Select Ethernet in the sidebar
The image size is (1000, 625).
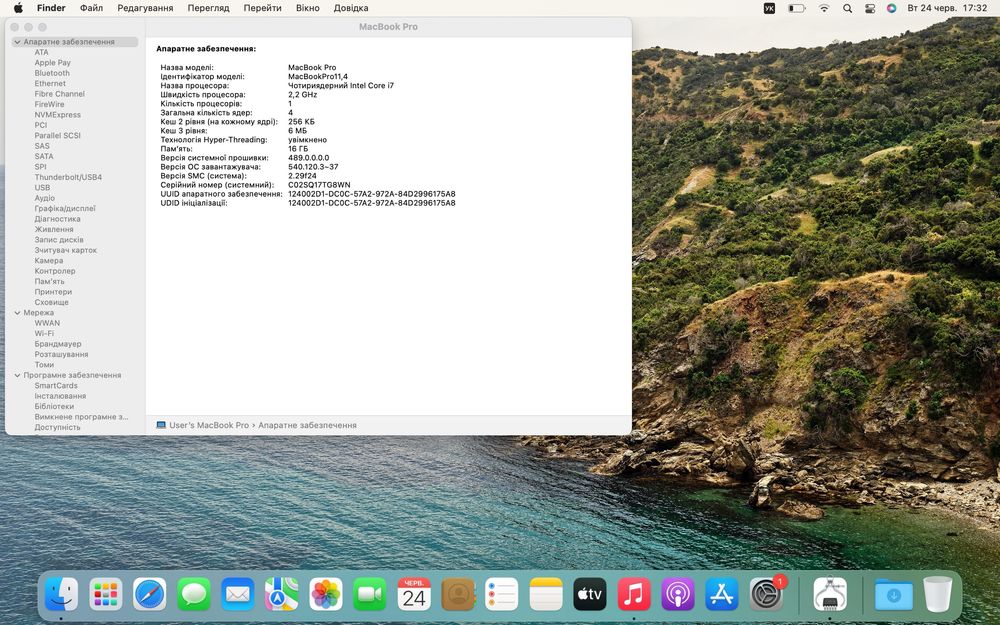pyautogui.click(x=50, y=84)
